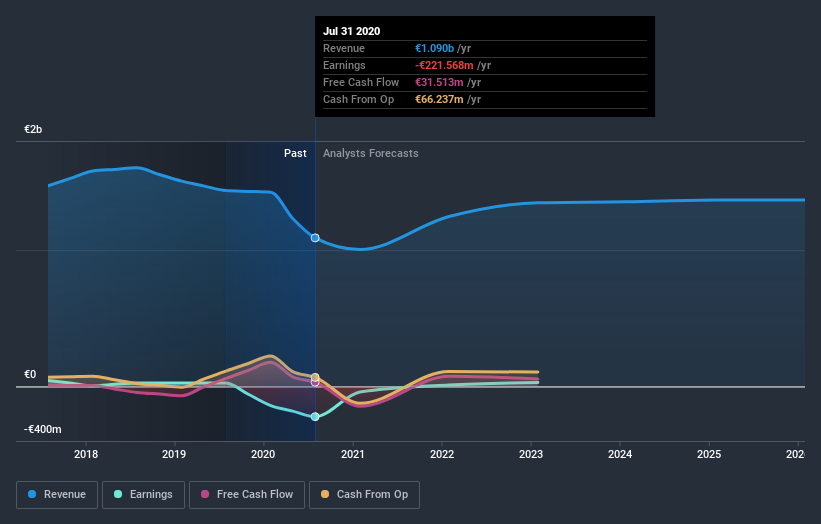
Task: Select the 2019 x-axis label
Action: pos(174,454)
